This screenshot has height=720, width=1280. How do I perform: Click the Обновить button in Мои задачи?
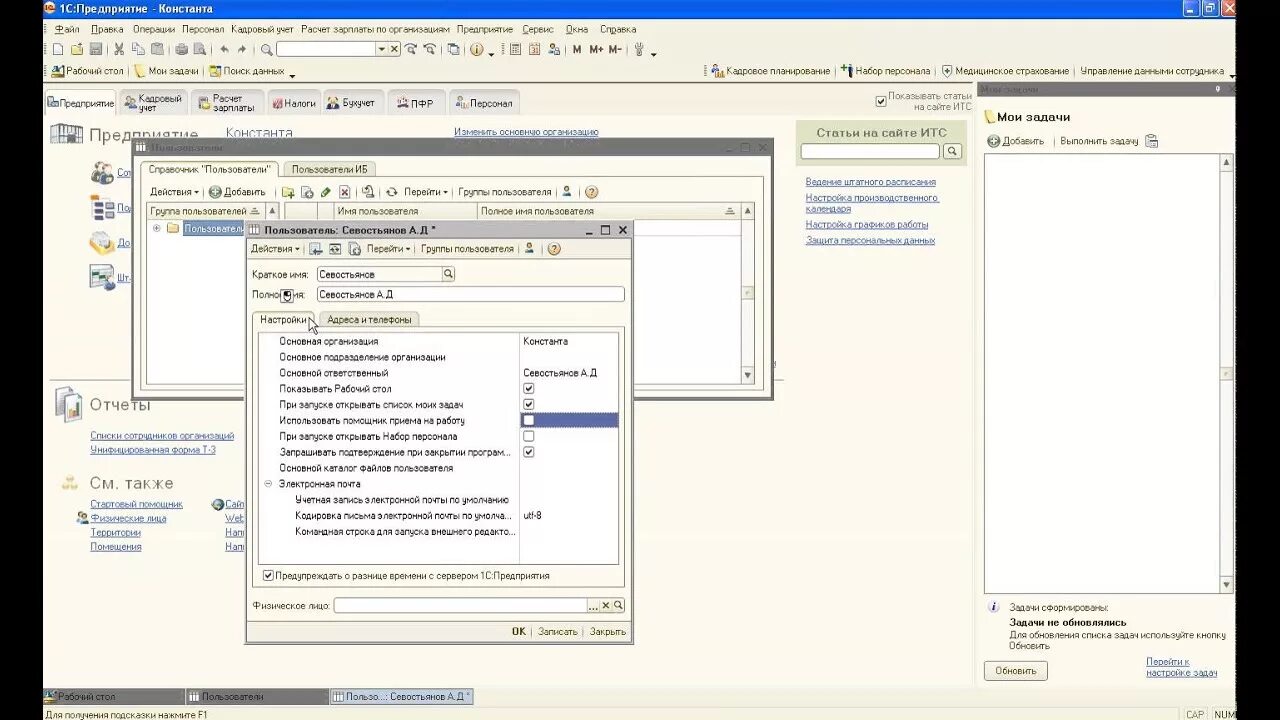pos(1016,671)
